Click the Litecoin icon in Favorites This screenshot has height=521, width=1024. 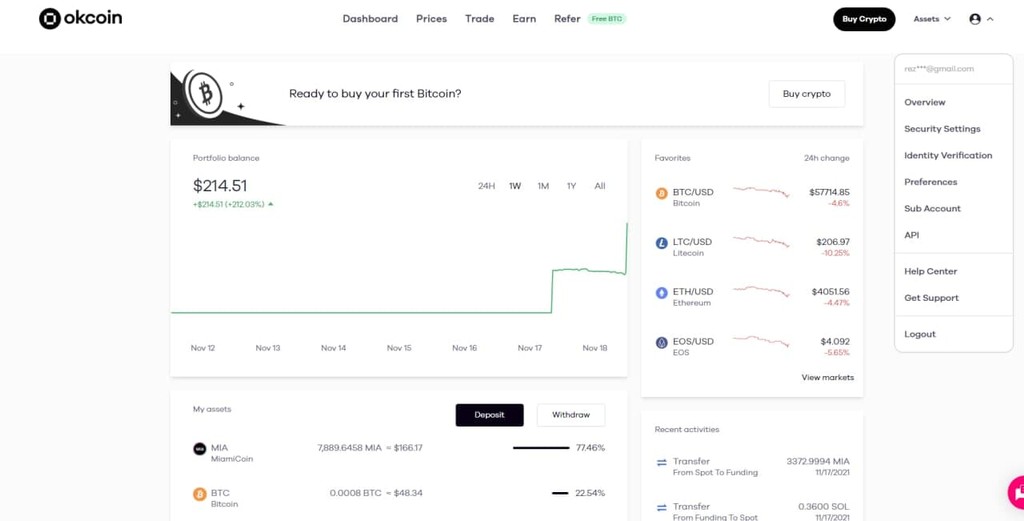point(662,243)
